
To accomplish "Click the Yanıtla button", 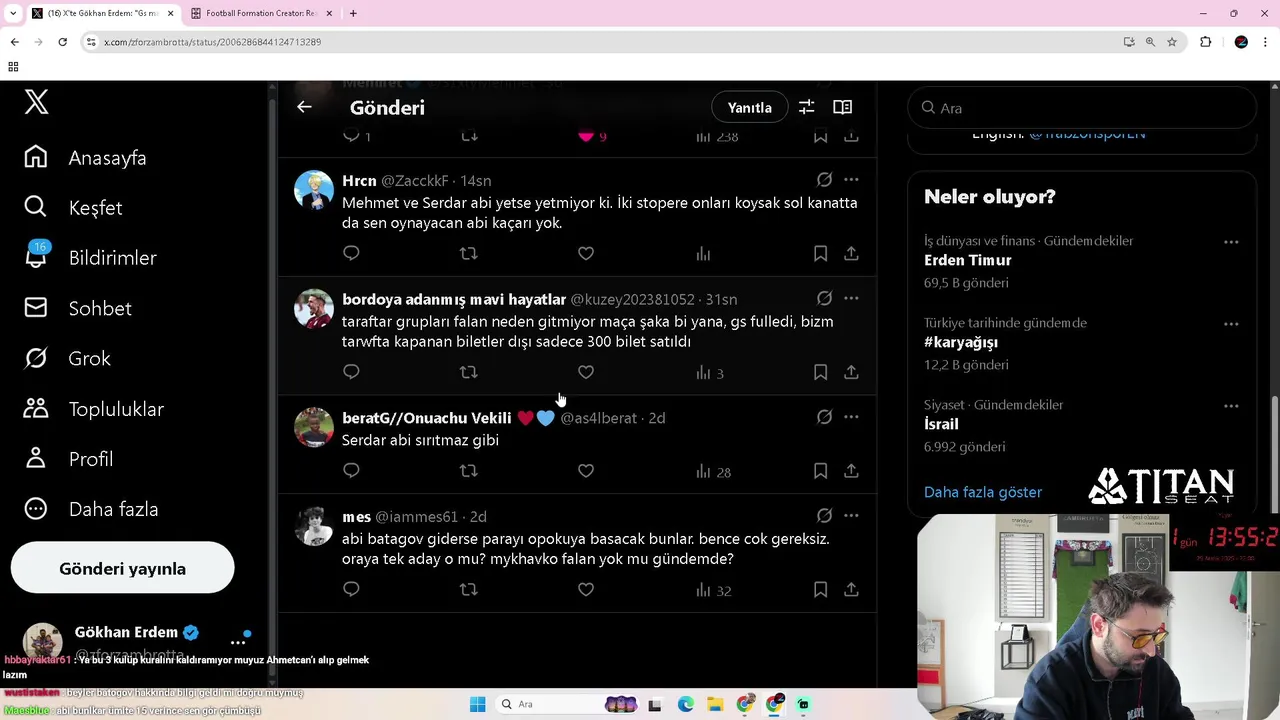I will pos(749,107).
